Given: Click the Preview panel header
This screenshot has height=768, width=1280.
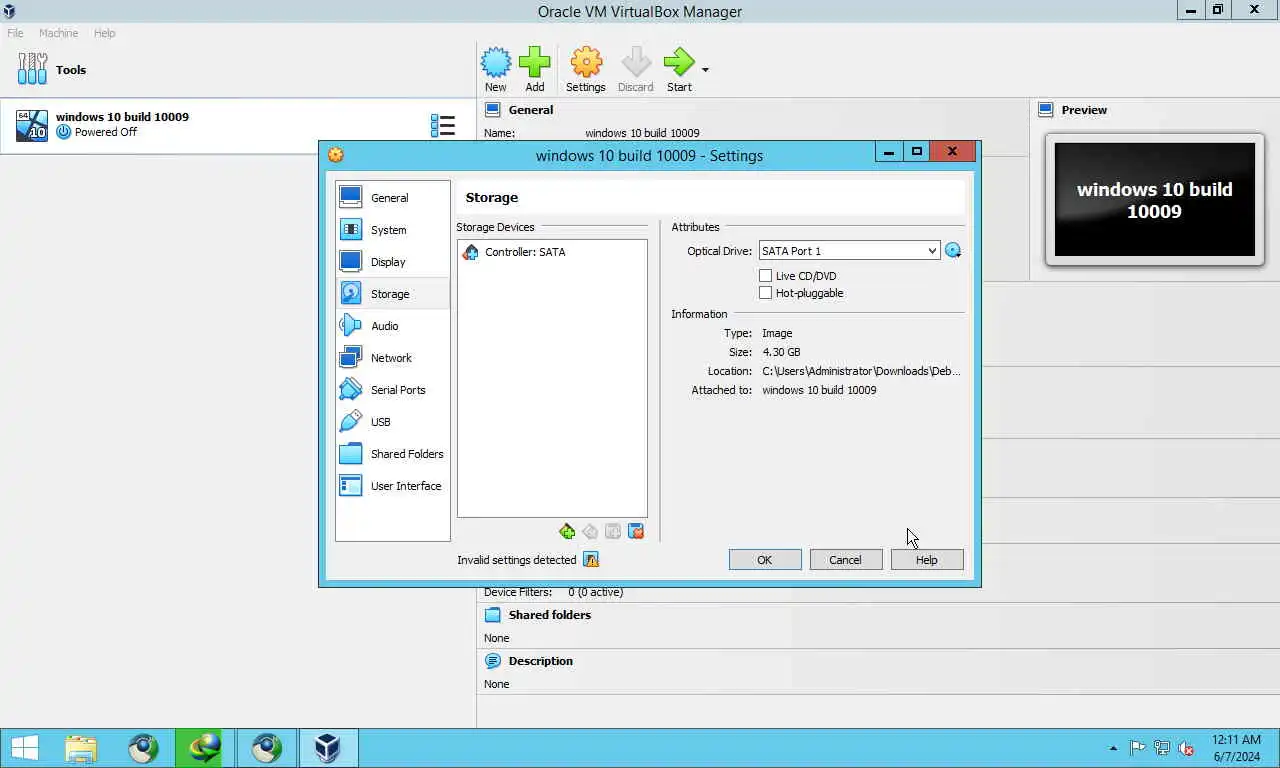Looking at the screenshot, I should click(1084, 110).
